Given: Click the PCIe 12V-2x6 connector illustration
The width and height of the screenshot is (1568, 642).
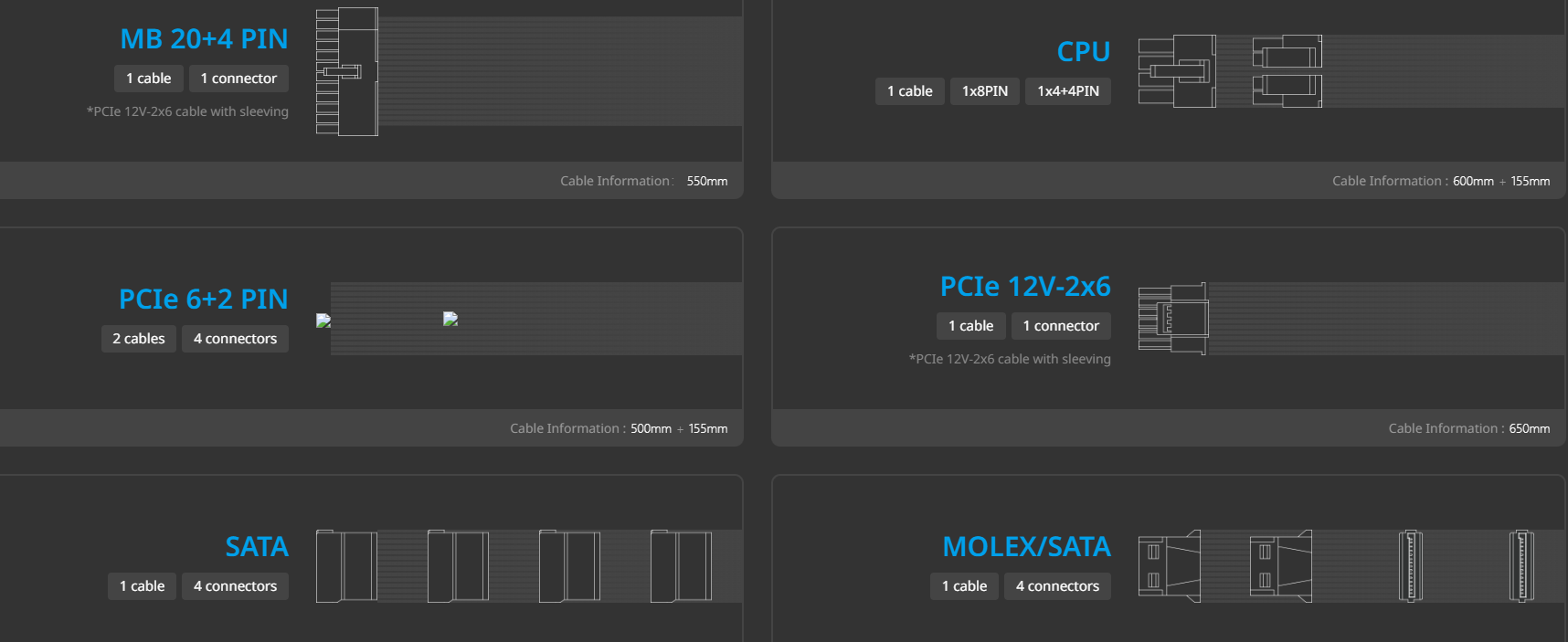Looking at the screenshot, I should 1173,319.
